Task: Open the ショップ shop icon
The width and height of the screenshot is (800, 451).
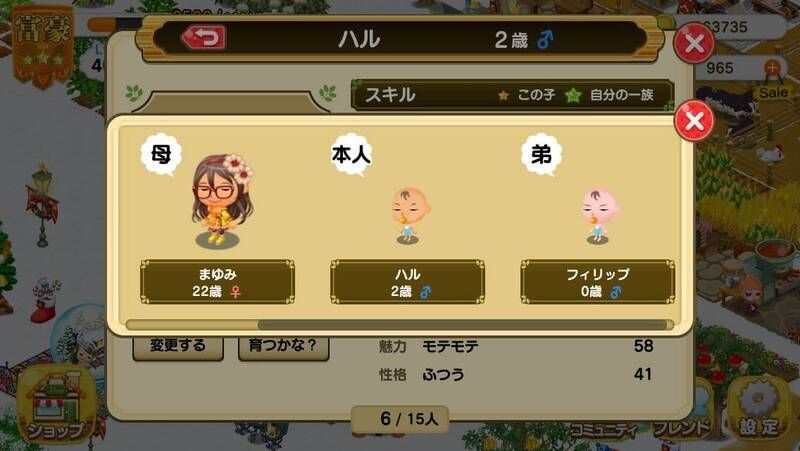Action: (x=56, y=405)
